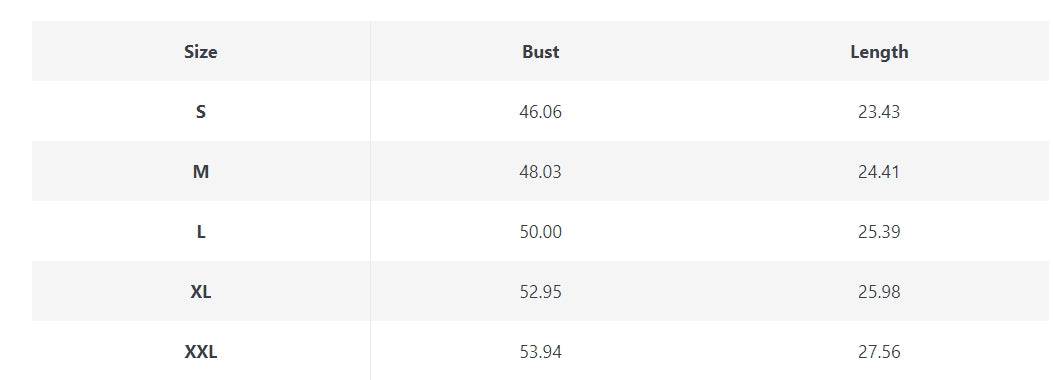Select the S size row label
The width and height of the screenshot is (1053, 380).
201,111
